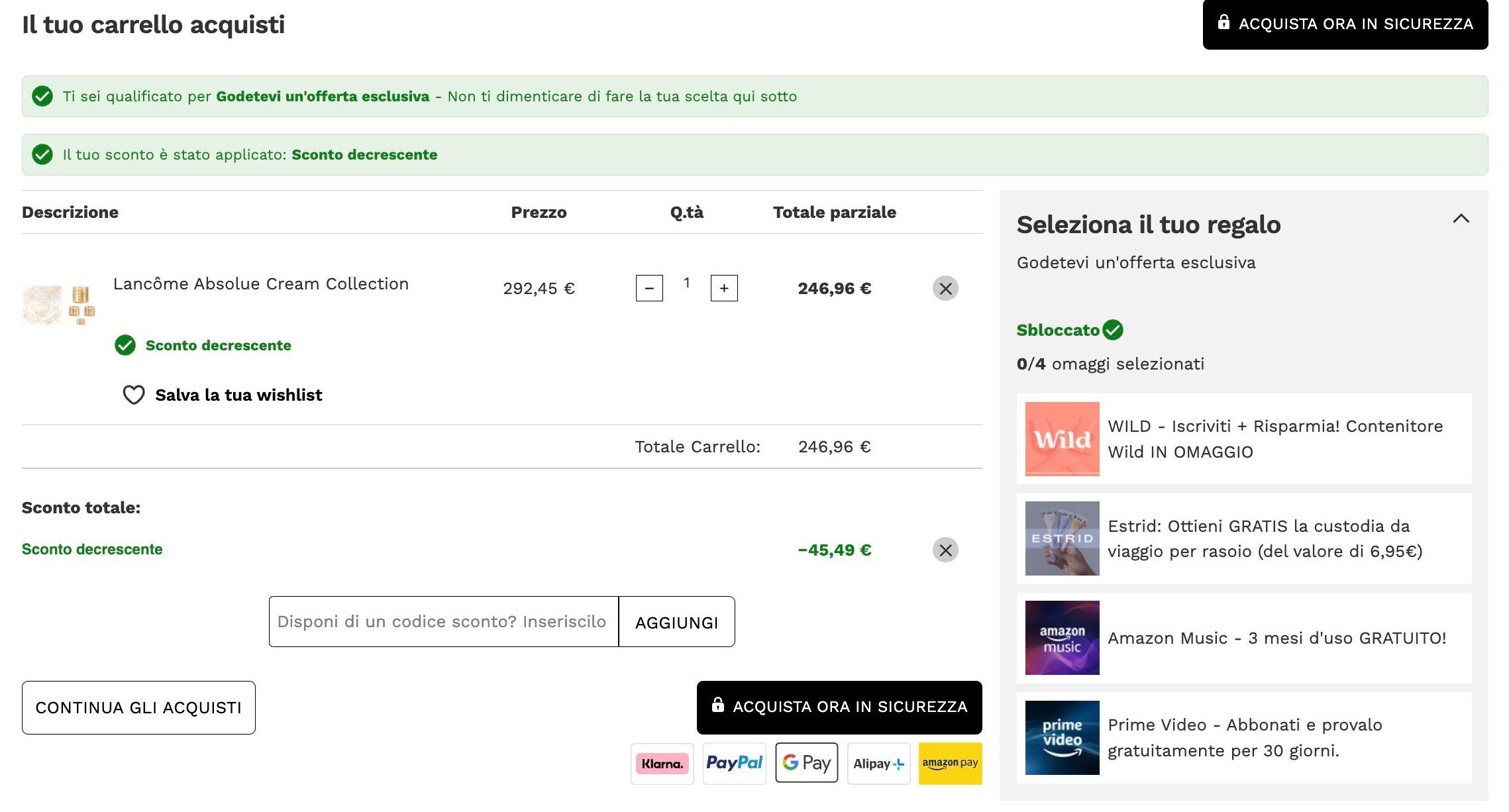Viewport: 1509px width, 812px height.
Task: Click the Totale parziale column header
Action: coord(835,212)
